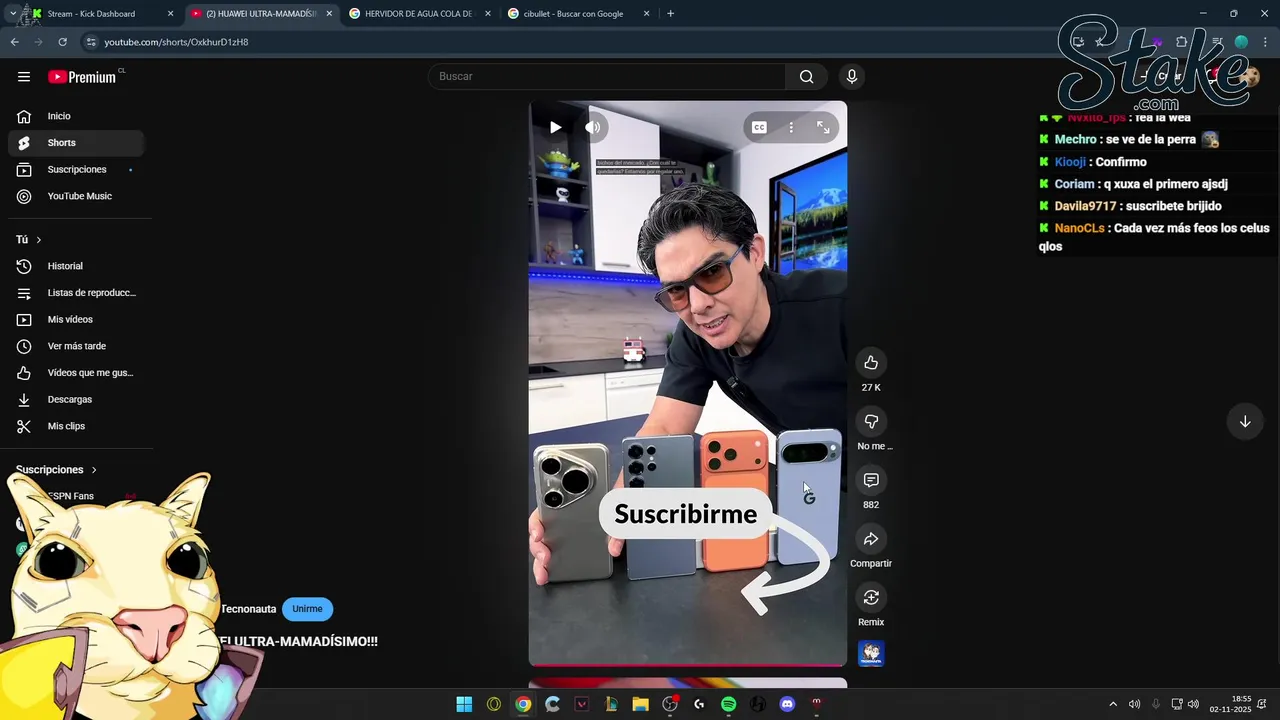The image size is (1280, 720).
Task: Open YouTube Music from the sidebar
Action: point(76,196)
